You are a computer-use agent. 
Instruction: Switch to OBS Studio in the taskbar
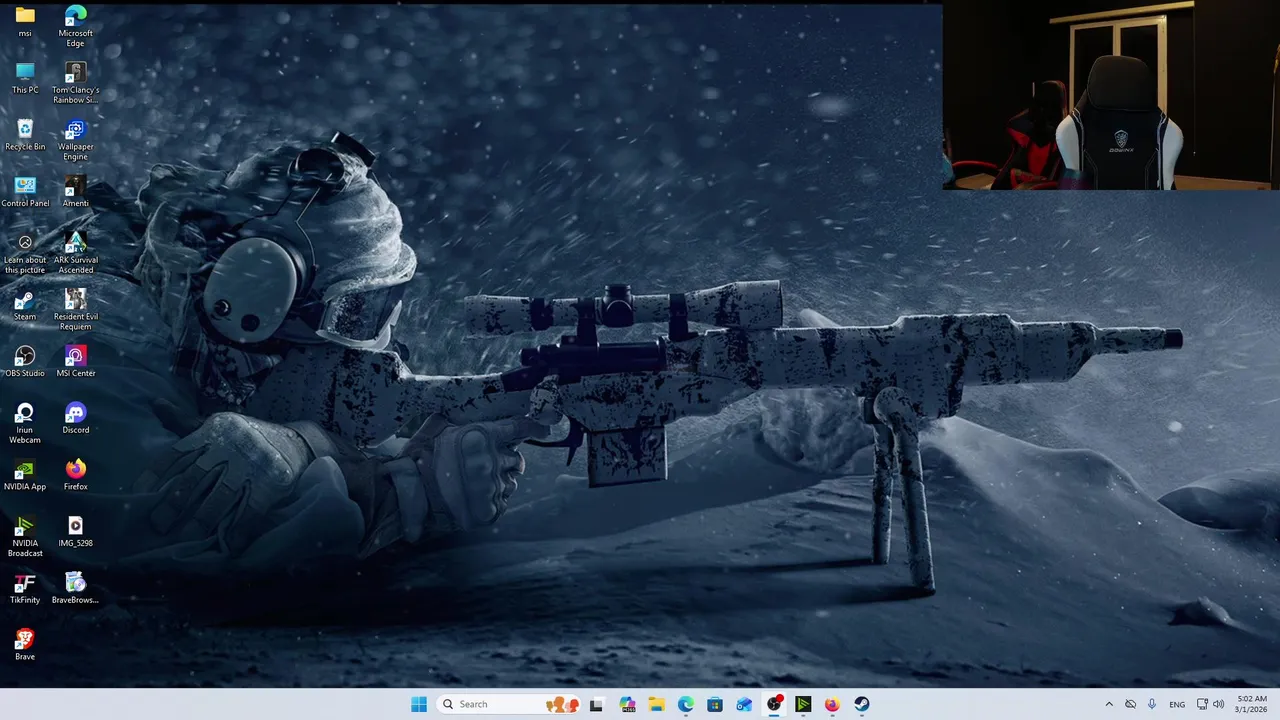[x=774, y=704]
